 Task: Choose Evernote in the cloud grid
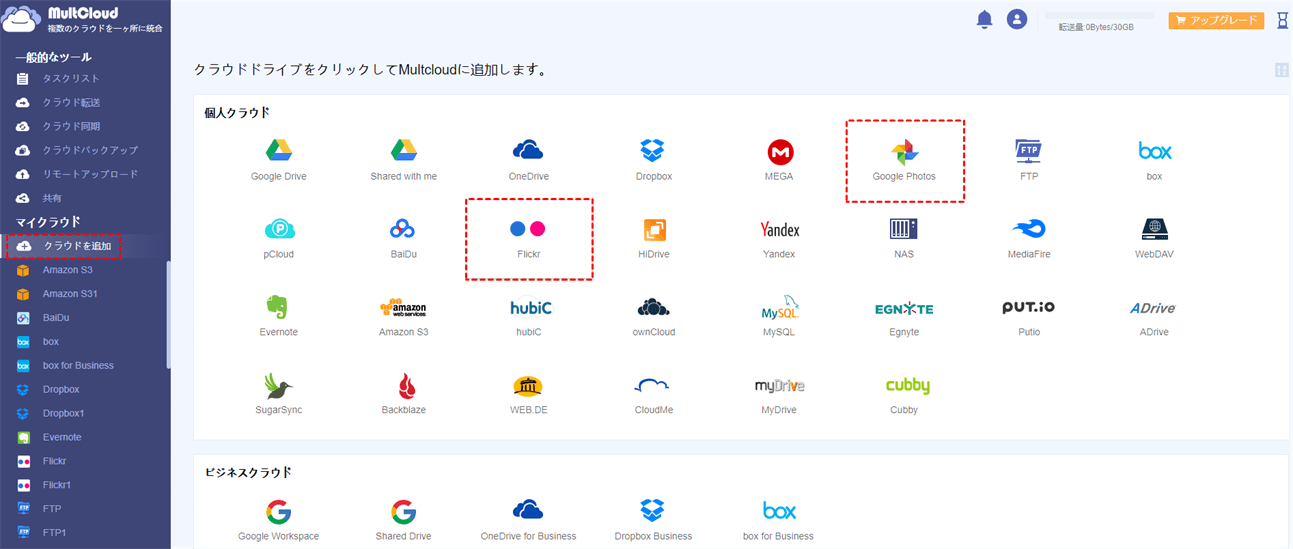coord(279,316)
